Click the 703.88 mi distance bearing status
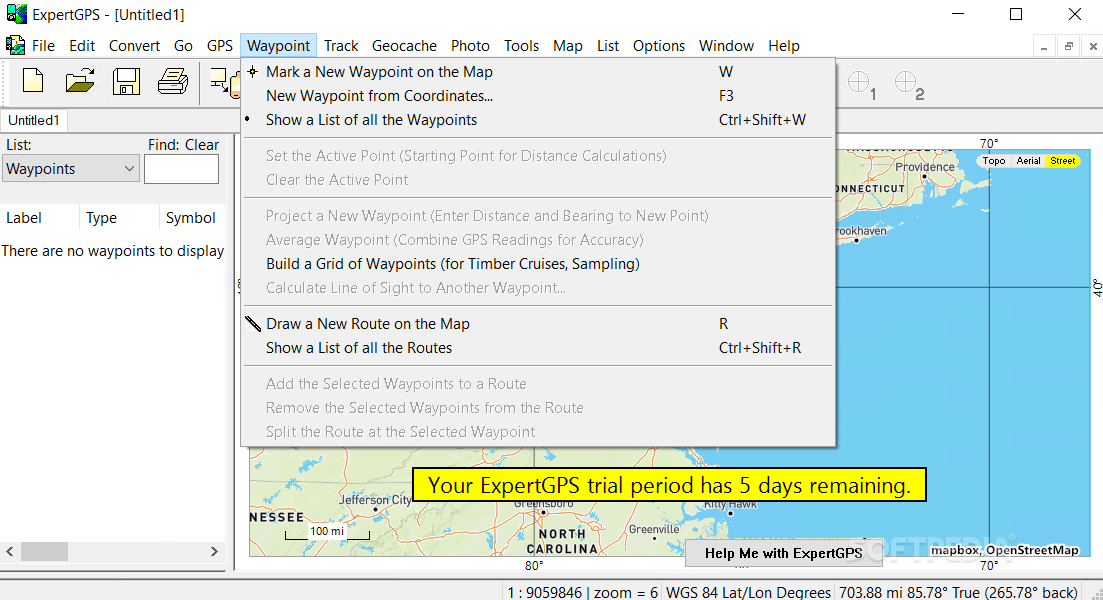This screenshot has width=1103, height=600. (x=958, y=592)
